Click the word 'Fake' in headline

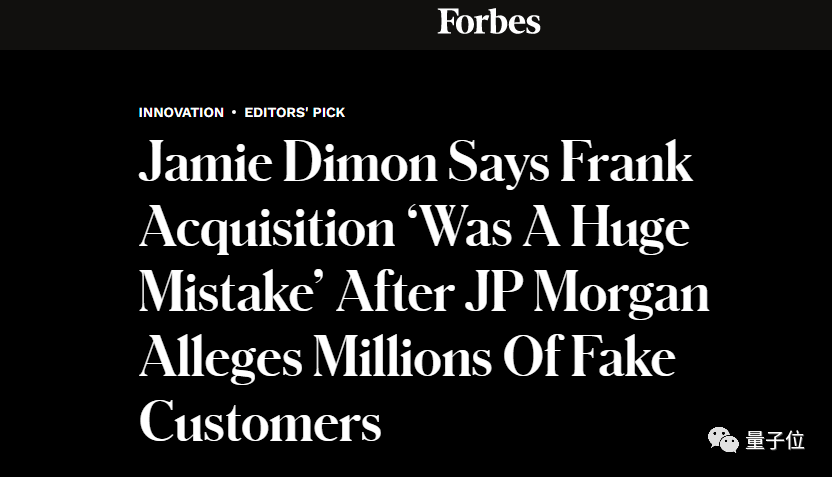pyautogui.click(x=623, y=357)
